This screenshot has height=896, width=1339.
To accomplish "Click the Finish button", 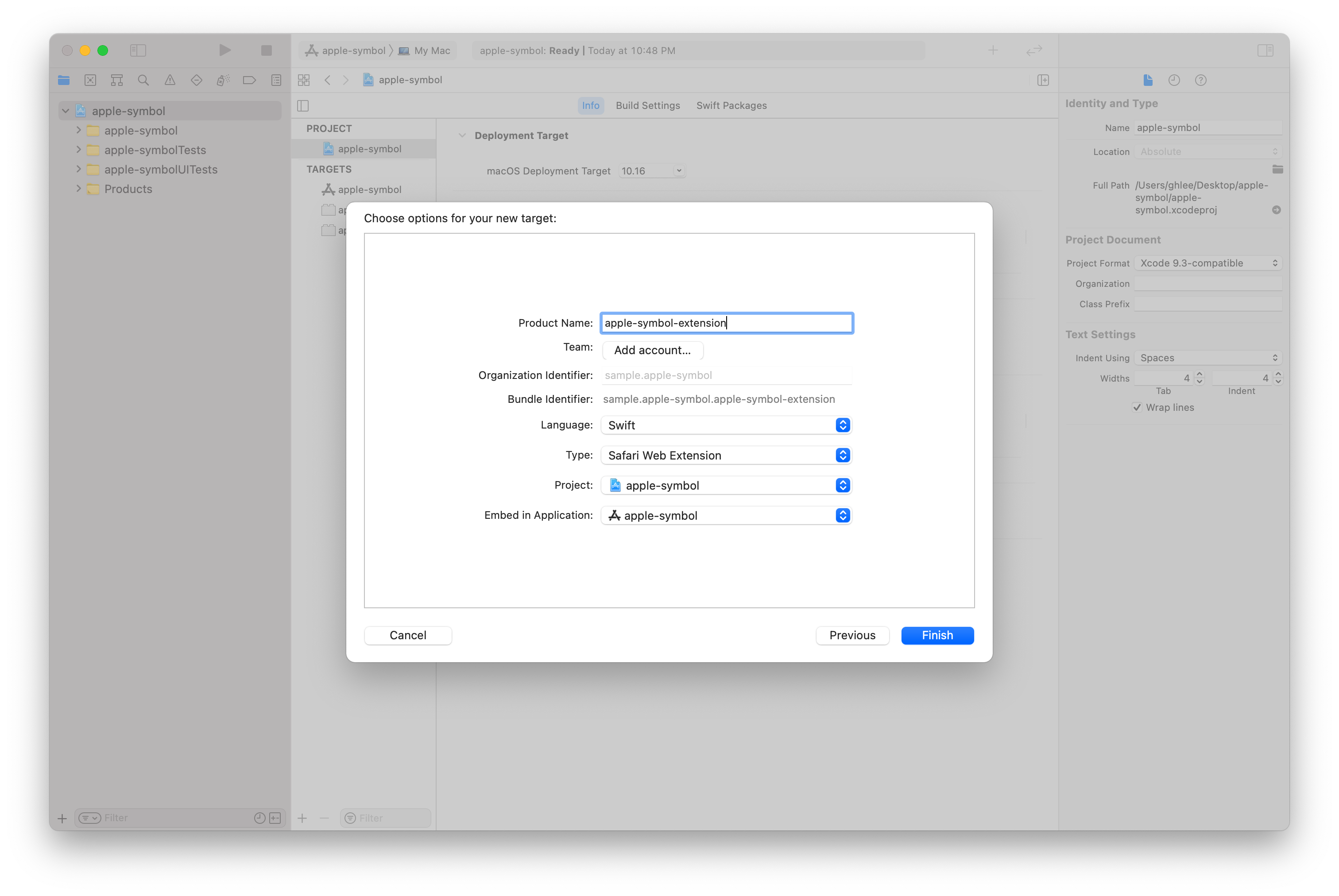I will coord(937,635).
